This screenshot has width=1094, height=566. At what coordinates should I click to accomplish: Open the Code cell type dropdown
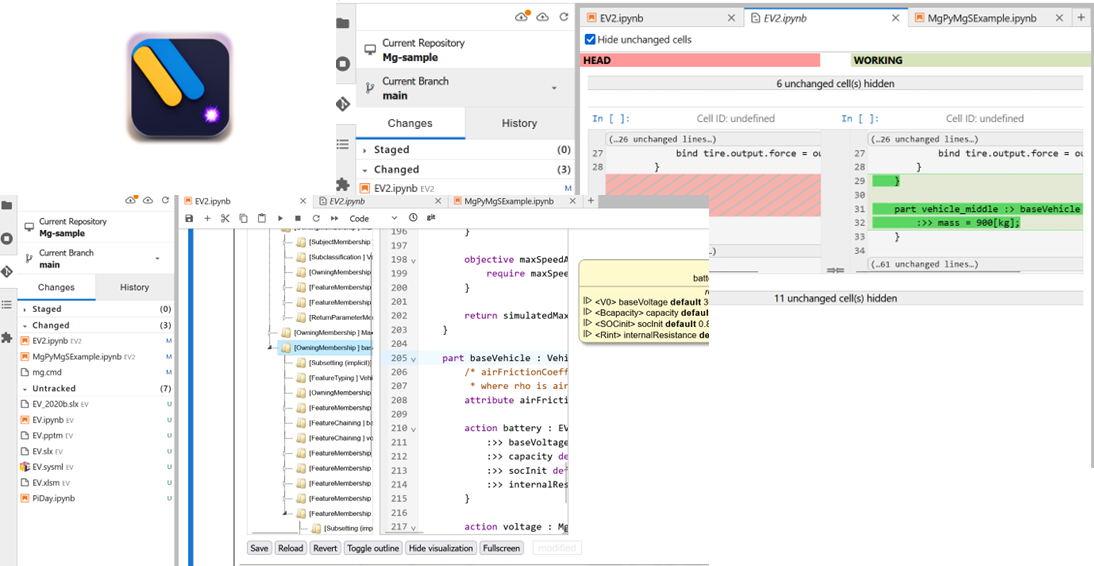[369, 218]
